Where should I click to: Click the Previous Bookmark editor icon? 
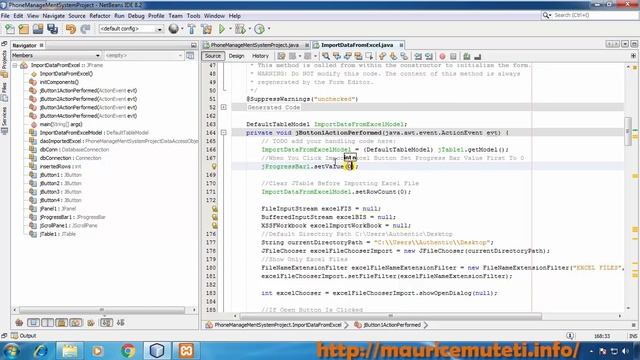382,56
